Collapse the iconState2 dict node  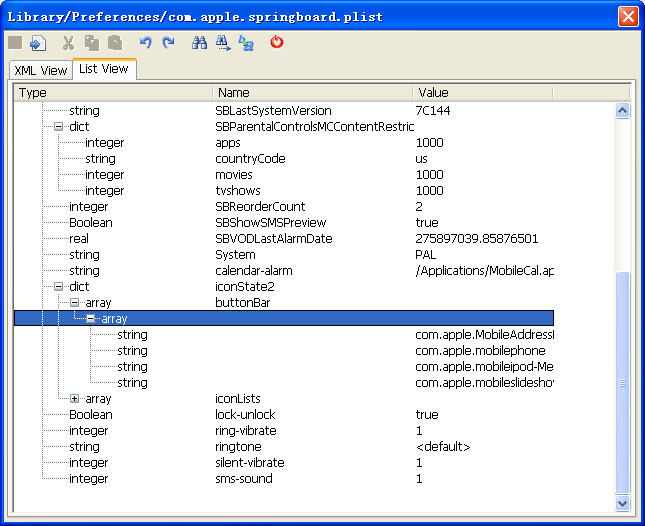click(x=59, y=287)
